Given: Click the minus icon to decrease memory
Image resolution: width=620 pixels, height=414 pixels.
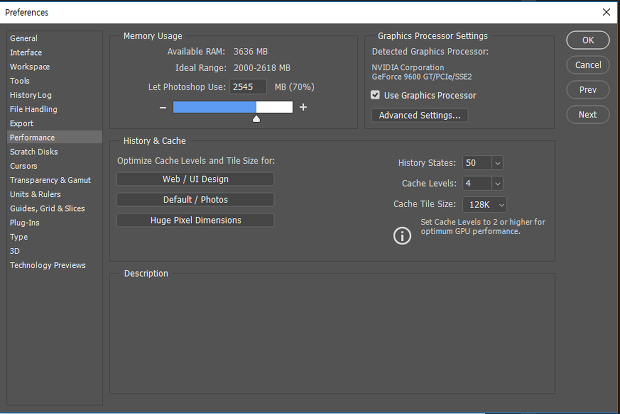Looking at the screenshot, I should 163,107.
